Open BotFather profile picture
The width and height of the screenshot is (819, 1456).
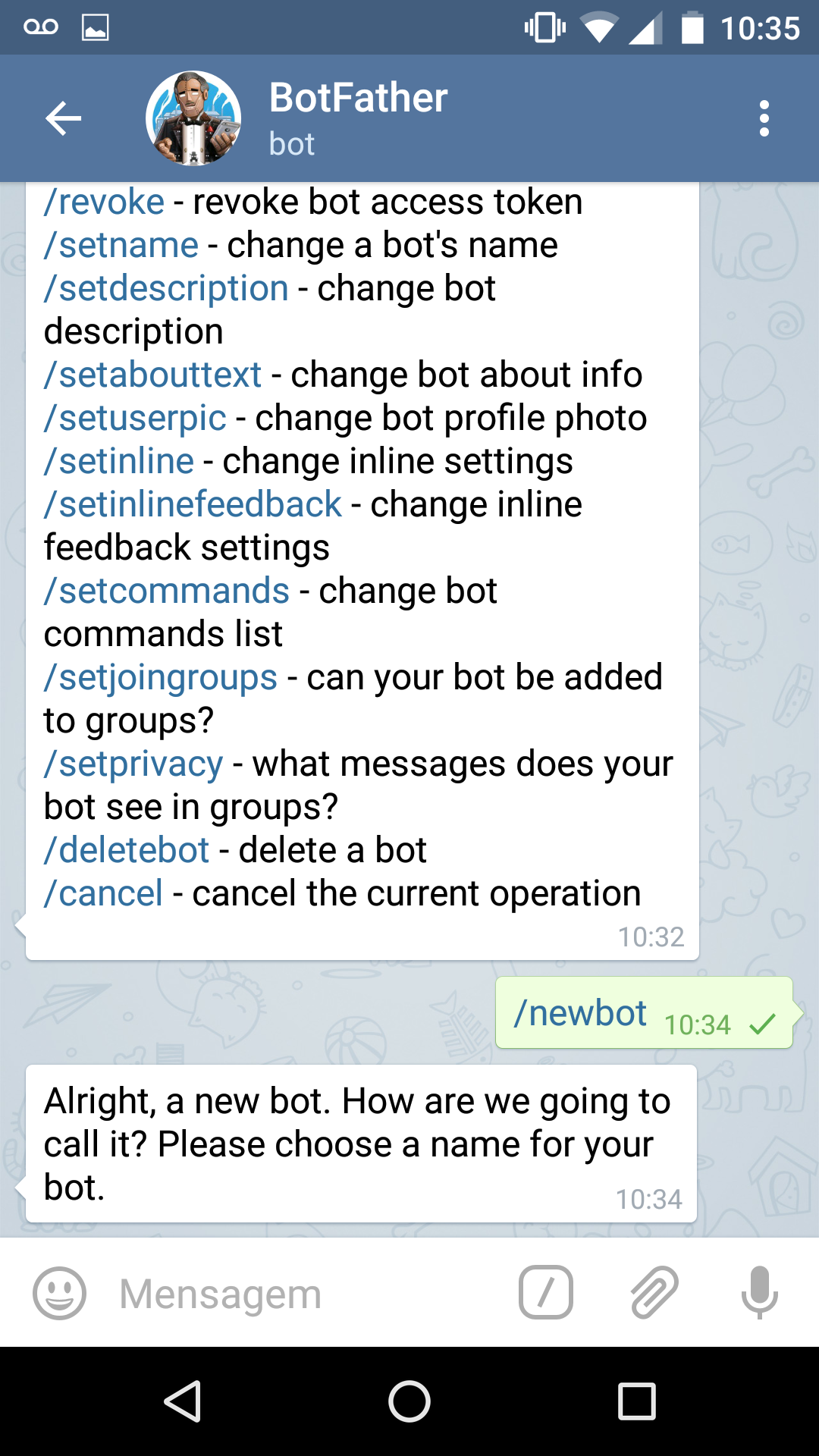(x=193, y=118)
